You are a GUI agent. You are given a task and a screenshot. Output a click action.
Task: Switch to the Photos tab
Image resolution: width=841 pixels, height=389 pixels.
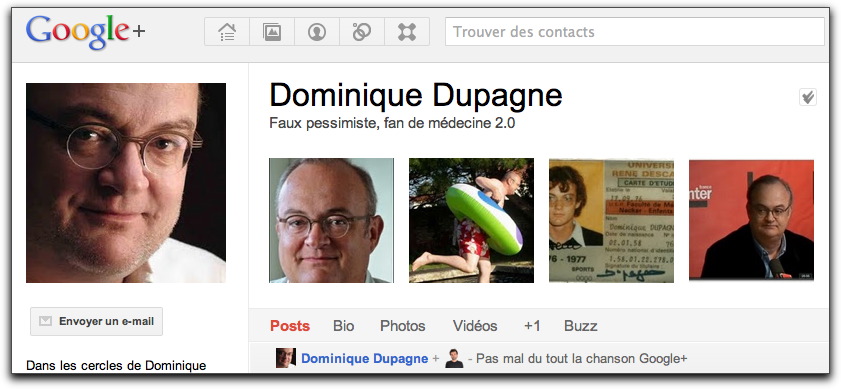point(403,326)
